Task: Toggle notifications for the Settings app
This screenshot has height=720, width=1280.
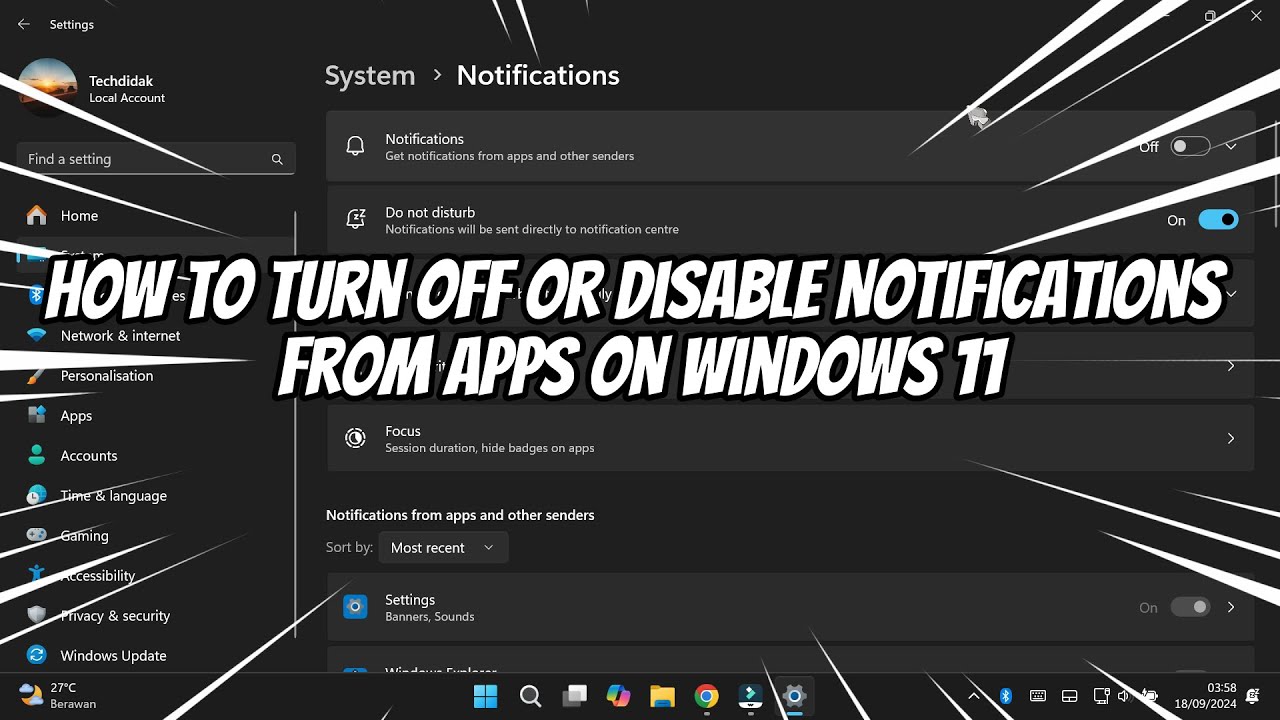Action: point(1190,607)
